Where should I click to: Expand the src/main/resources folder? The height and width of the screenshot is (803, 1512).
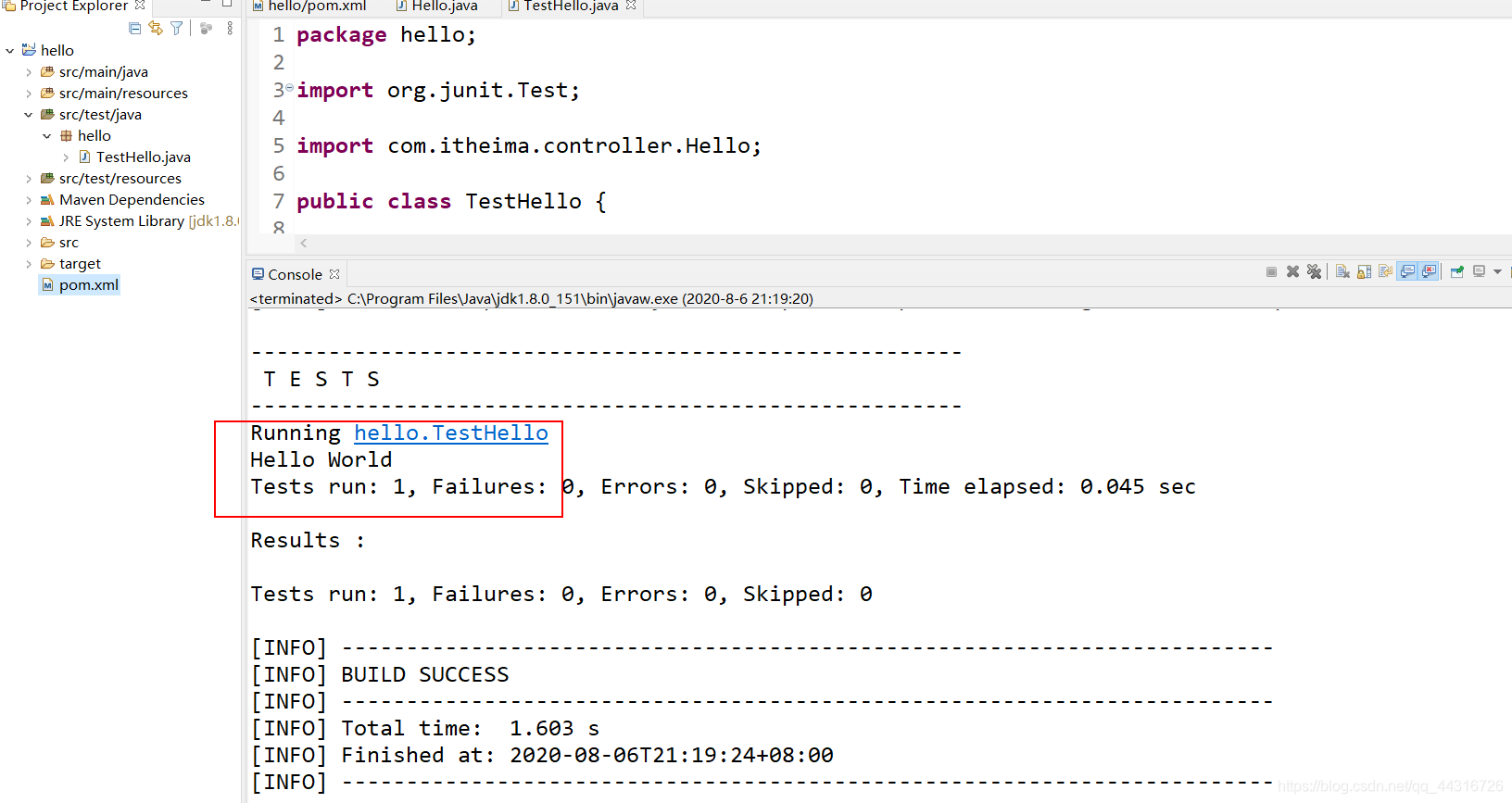click(29, 94)
